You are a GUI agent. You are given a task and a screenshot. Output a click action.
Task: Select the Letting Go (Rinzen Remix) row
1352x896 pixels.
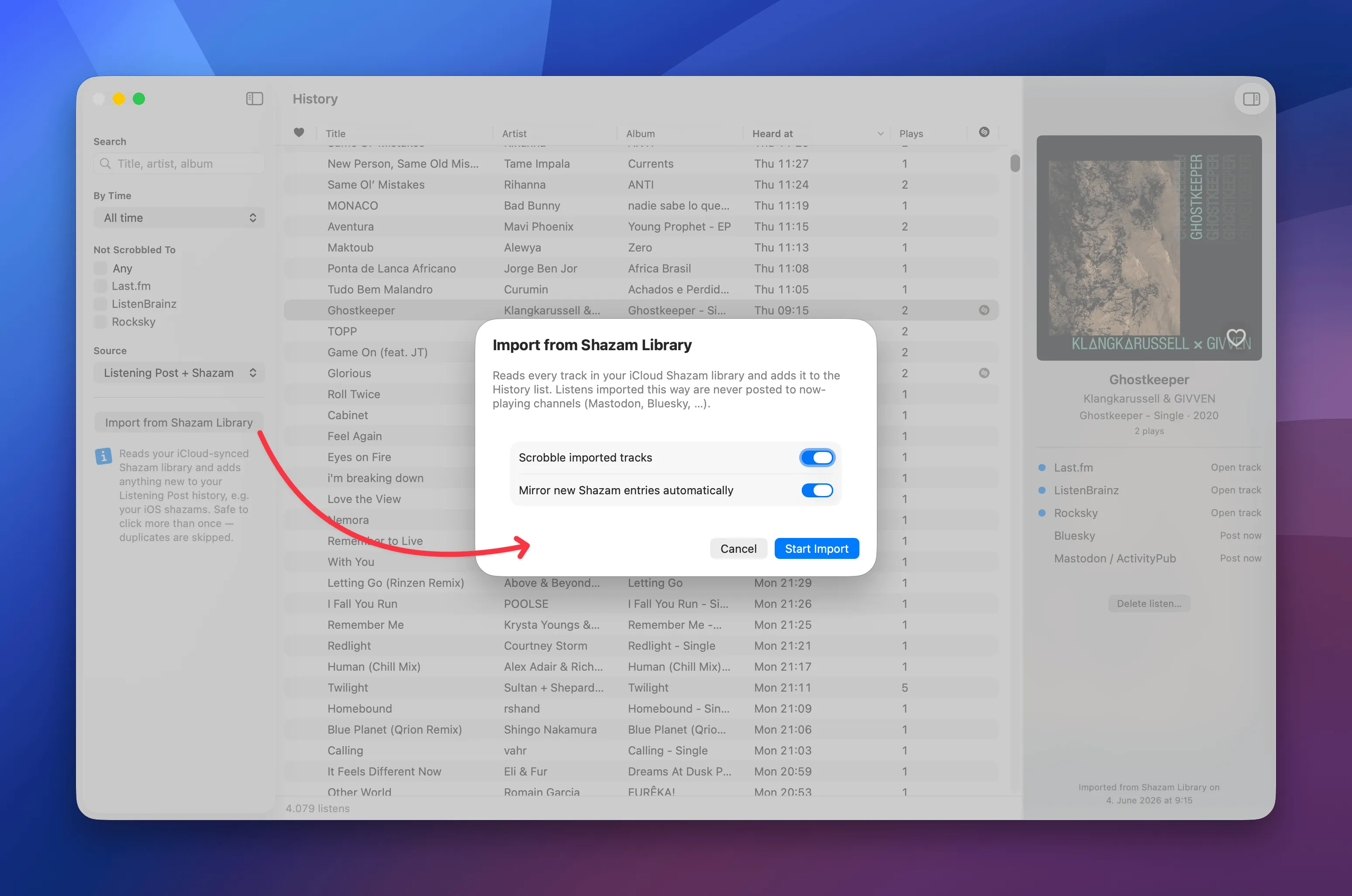pos(641,583)
